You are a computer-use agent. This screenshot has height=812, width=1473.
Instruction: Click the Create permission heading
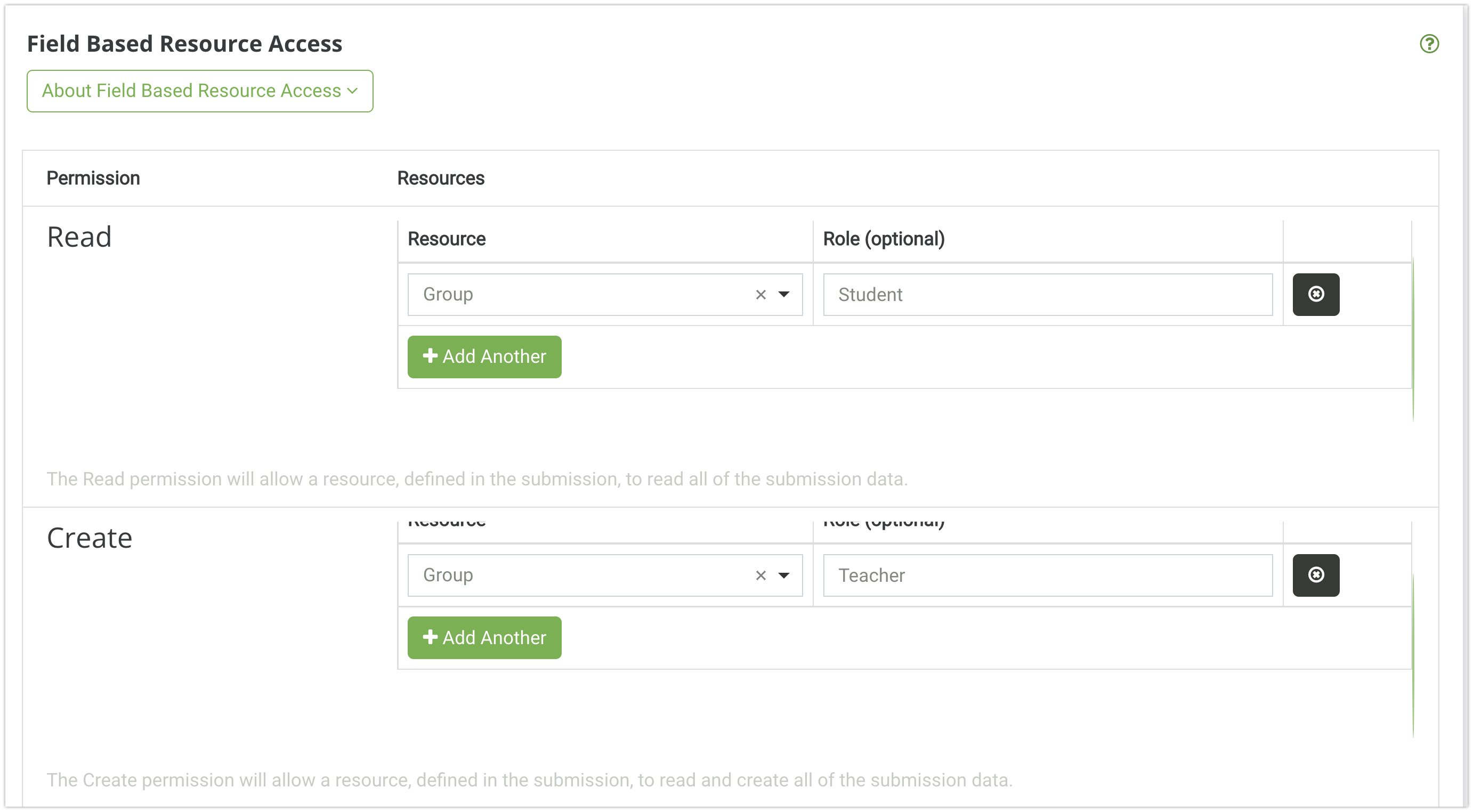[x=90, y=538]
